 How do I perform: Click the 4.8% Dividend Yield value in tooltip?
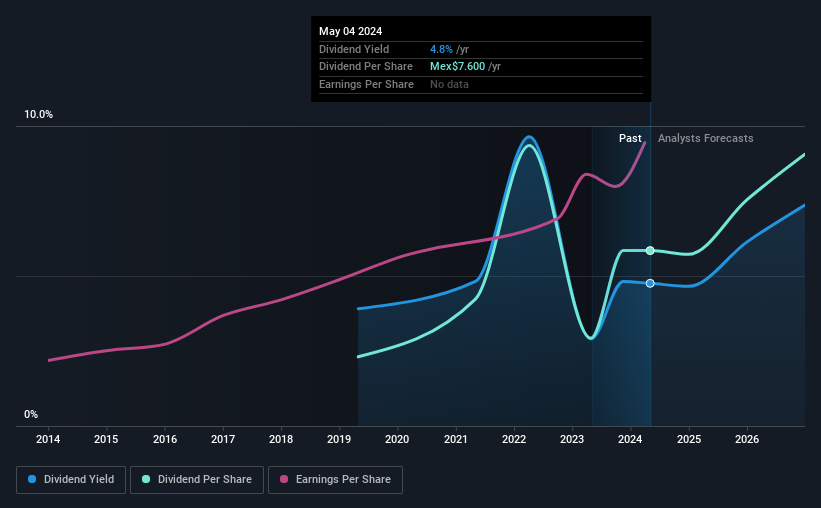coord(441,49)
